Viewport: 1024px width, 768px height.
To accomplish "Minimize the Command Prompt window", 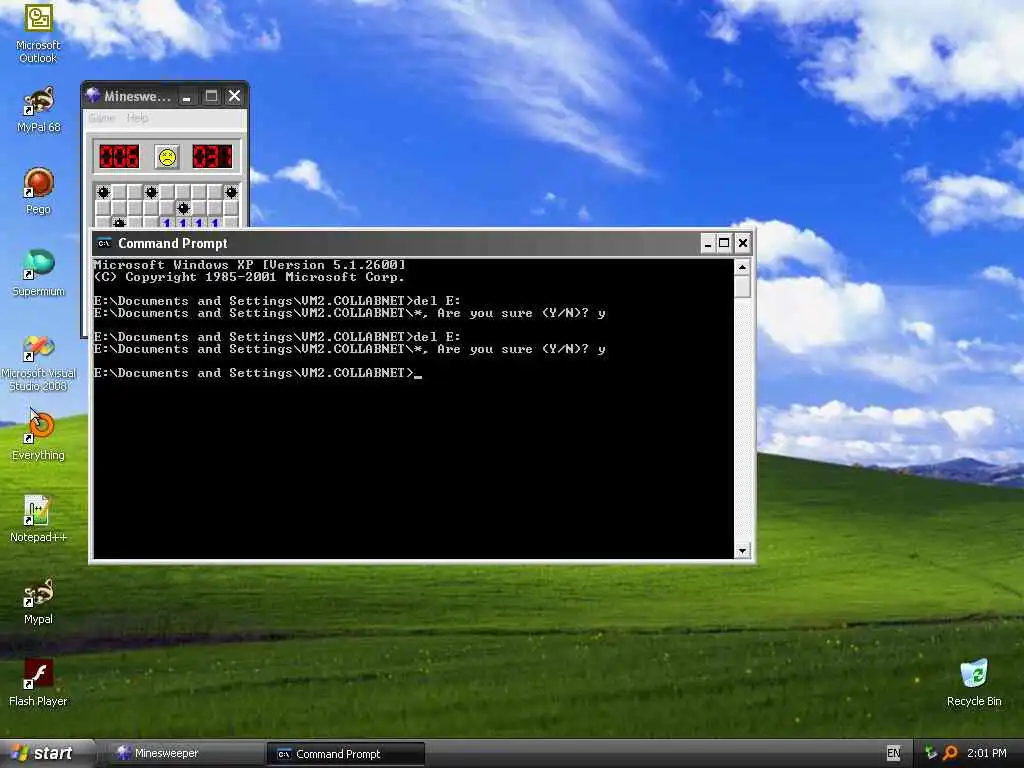I will click(x=707, y=244).
